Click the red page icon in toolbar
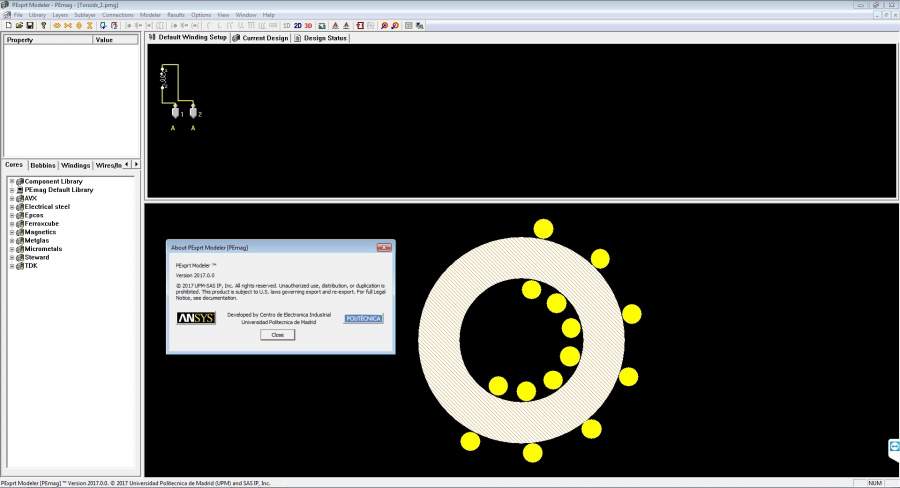Screen dimensions: 900x488 coord(360,26)
